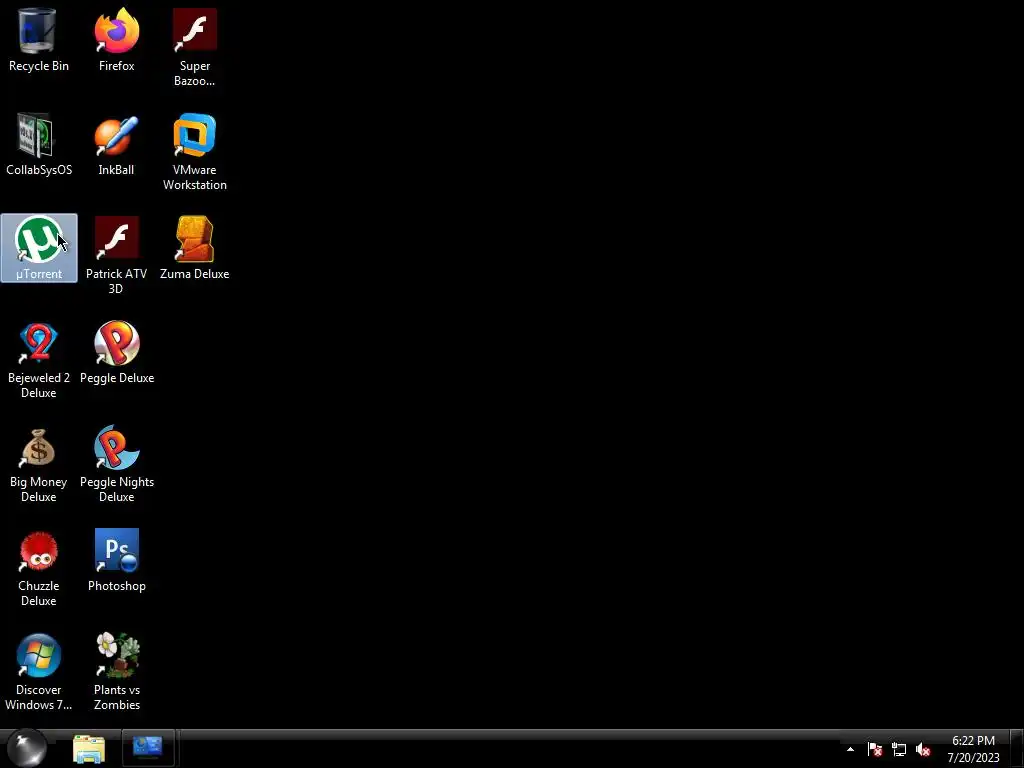This screenshot has height=768, width=1024.
Task: Show hidden system tray icons
Action: (850, 749)
